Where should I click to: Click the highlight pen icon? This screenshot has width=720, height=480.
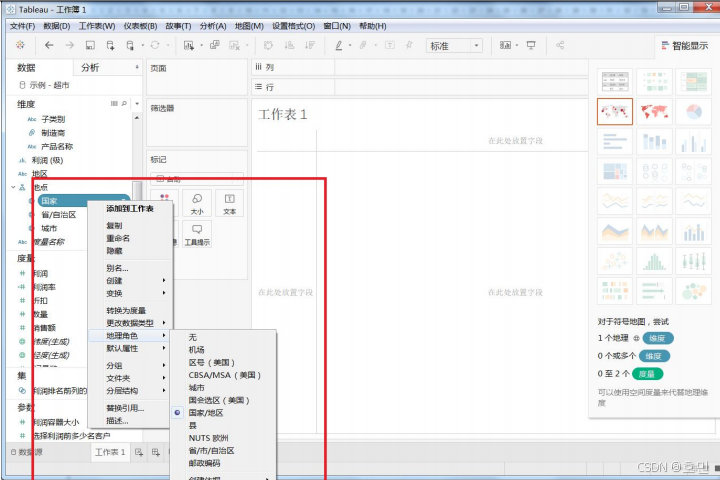click(339, 45)
